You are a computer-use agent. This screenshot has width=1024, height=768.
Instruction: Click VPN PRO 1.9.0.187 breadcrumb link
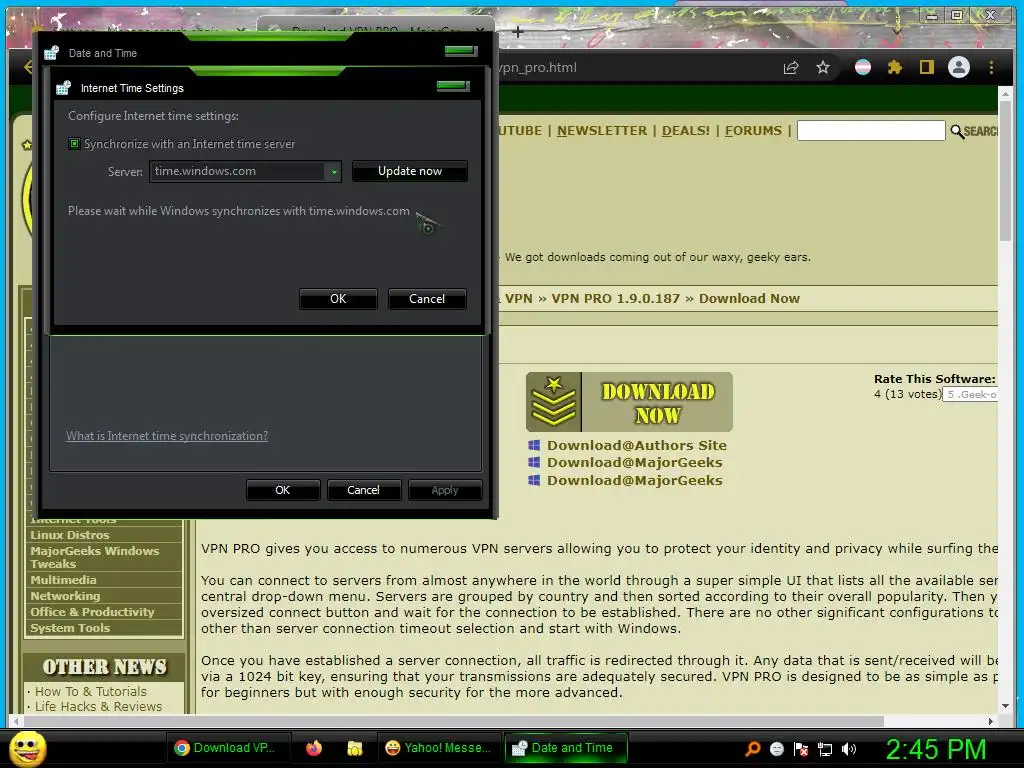coord(615,298)
